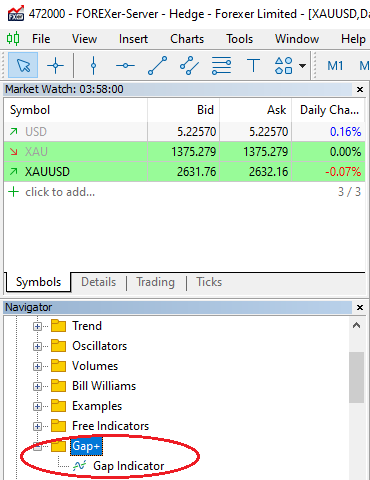Choose the vertical line drawing tool
The width and height of the screenshot is (370, 480).
click(x=94, y=65)
